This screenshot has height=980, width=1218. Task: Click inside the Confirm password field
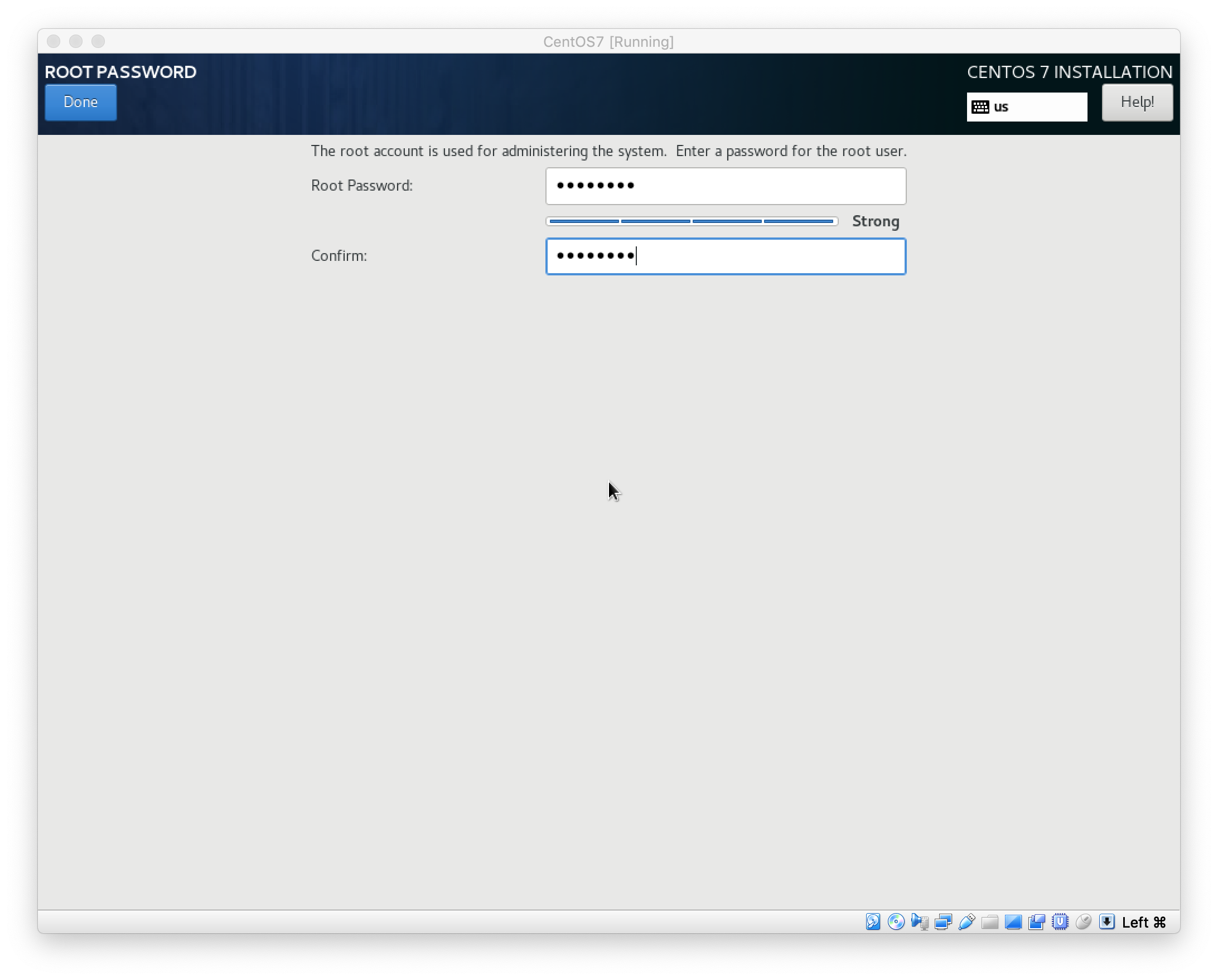tap(726, 256)
